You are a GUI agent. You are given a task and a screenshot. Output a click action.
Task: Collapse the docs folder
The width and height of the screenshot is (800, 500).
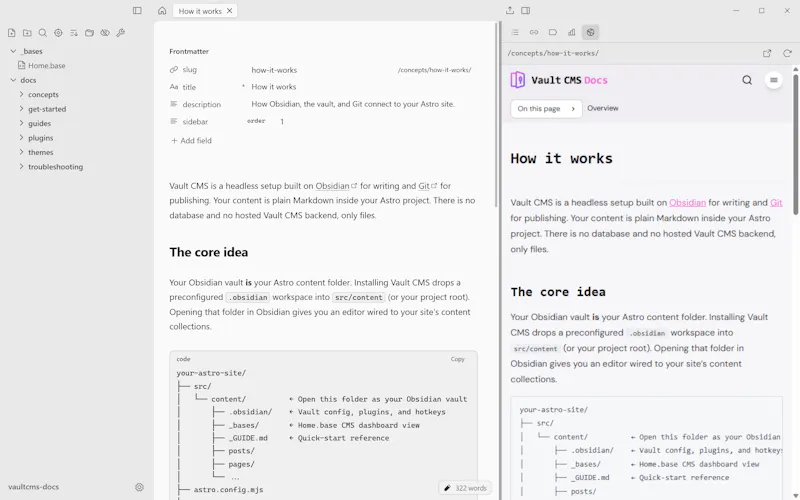[x=13, y=80]
